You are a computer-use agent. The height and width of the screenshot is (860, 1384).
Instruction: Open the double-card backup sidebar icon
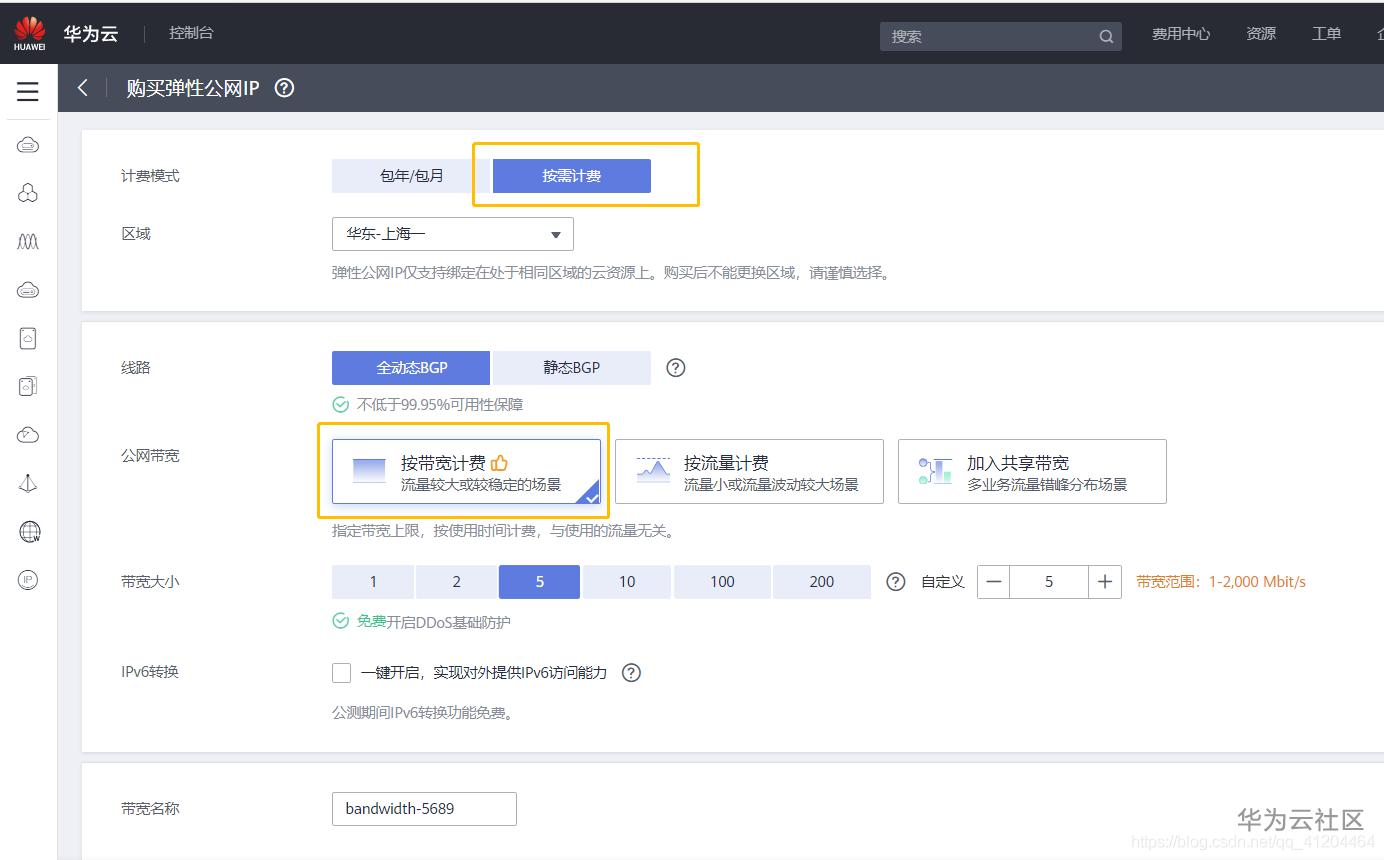pyautogui.click(x=28, y=386)
